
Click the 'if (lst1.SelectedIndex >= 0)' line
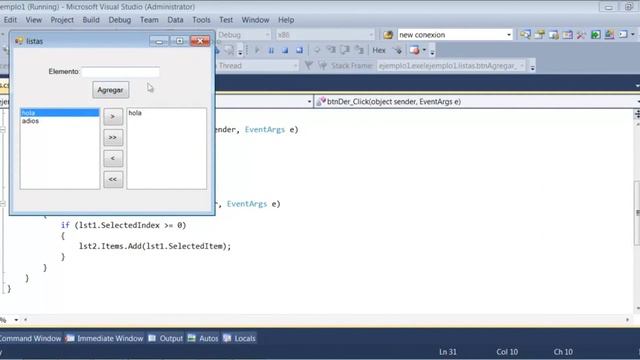[x=123, y=225]
